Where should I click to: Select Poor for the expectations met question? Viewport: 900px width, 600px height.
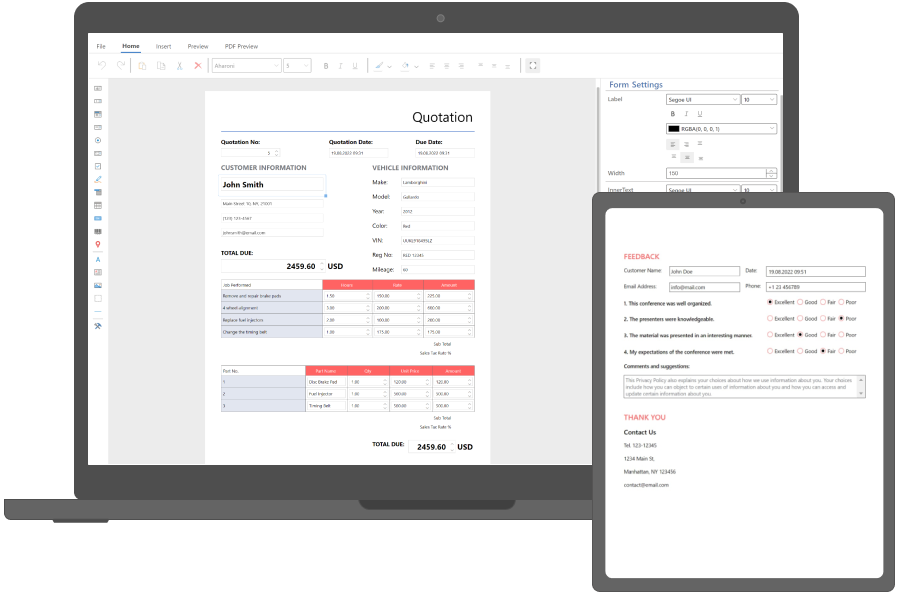click(x=841, y=351)
